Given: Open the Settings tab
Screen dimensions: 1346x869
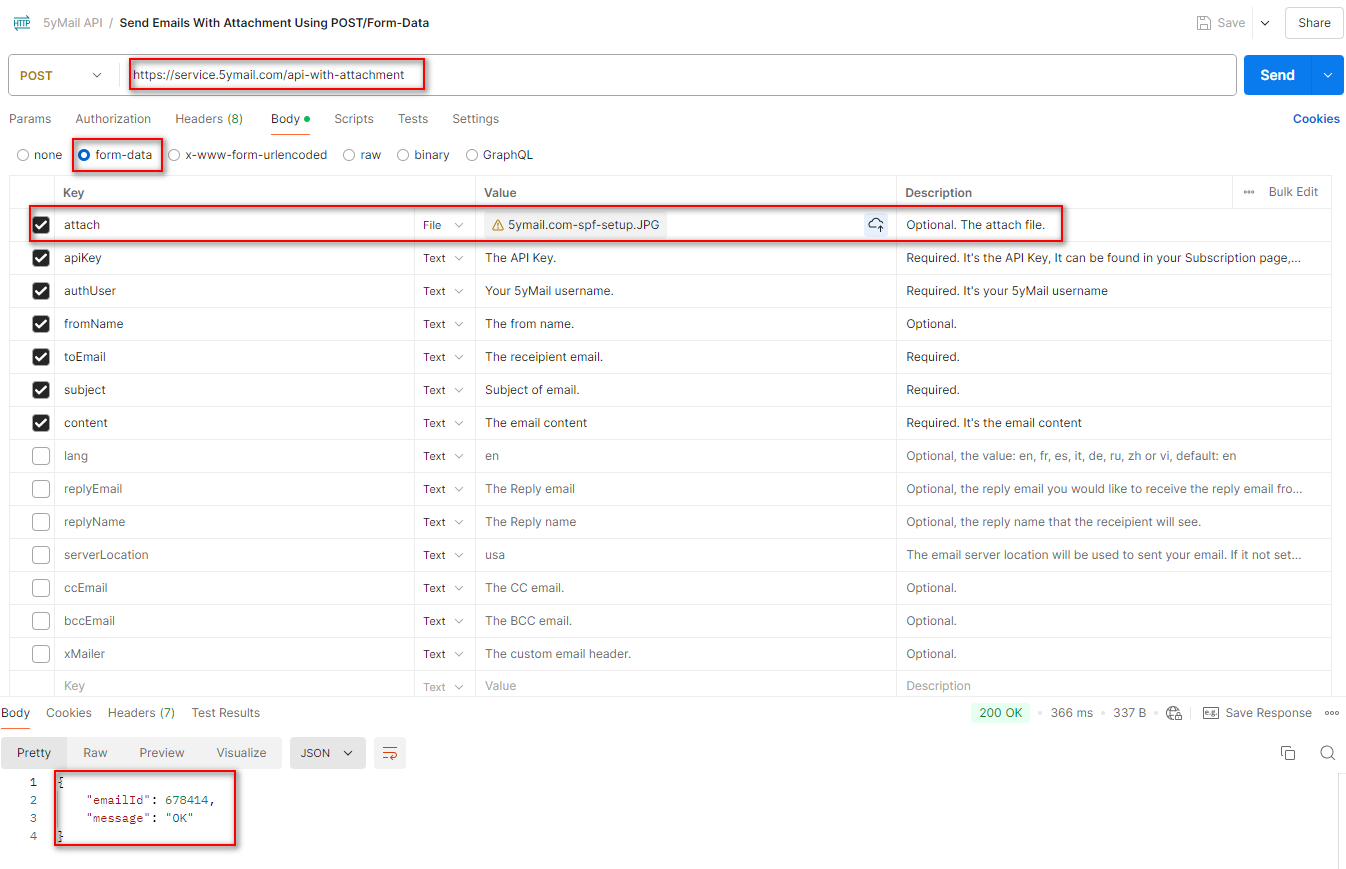Looking at the screenshot, I should pos(475,118).
